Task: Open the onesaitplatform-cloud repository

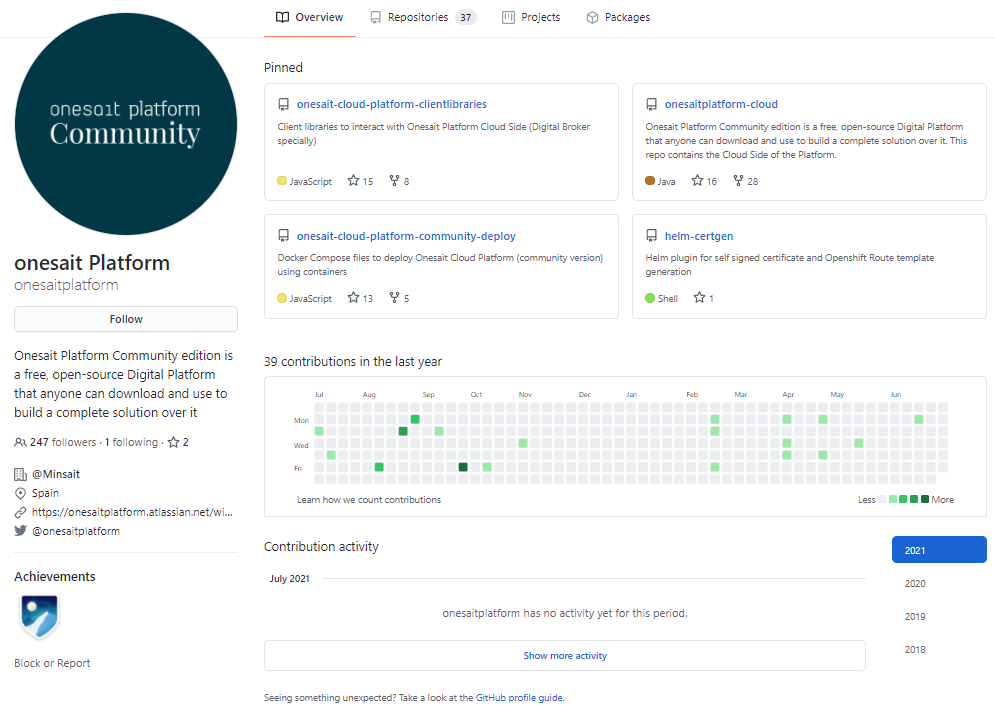Action: 721,104
